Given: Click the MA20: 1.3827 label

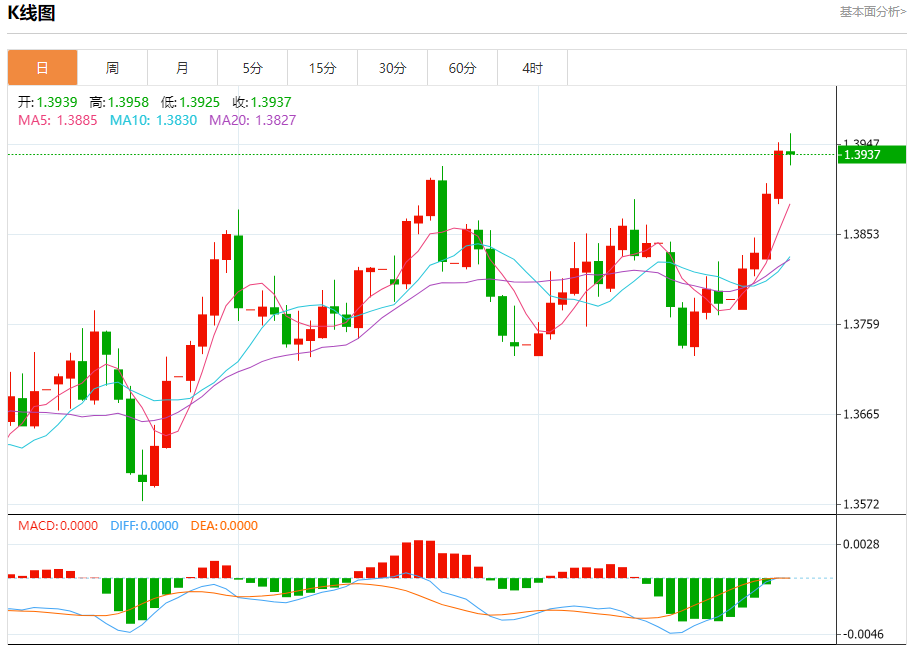Looking at the screenshot, I should (x=252, y=120).
